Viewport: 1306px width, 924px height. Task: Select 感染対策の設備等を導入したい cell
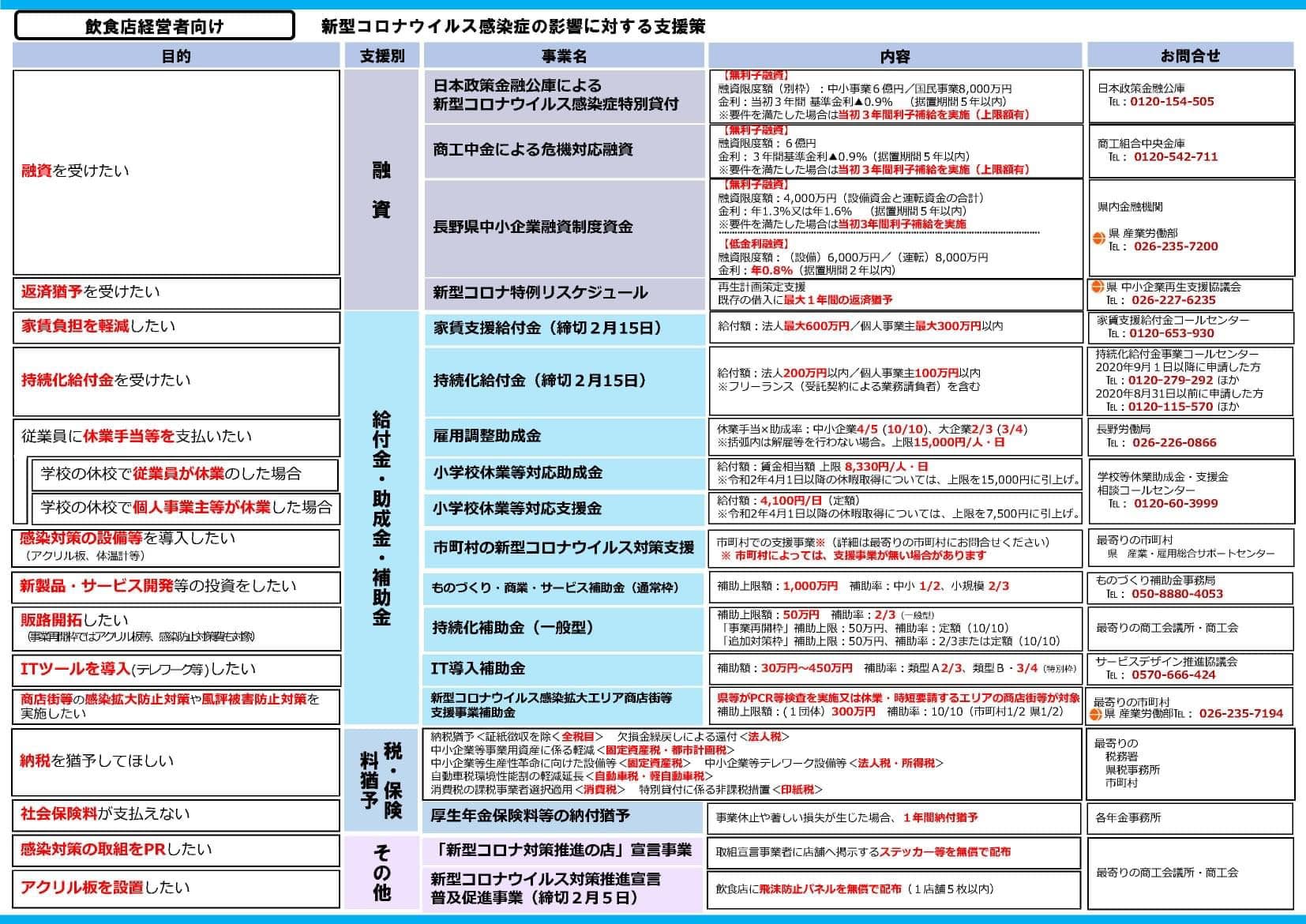pyautogui.click(x=176, y=547)
